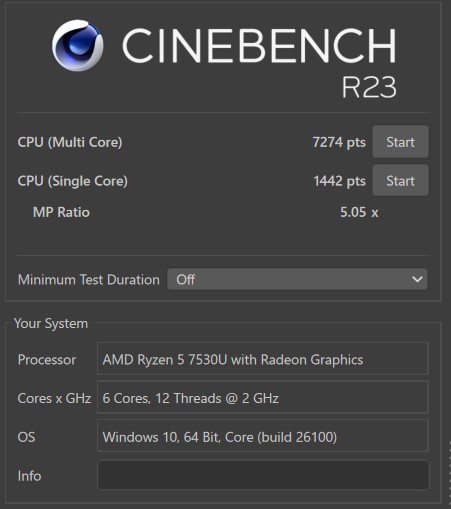
Task: Click the CINEBENCH title text
Action: pos(259,46)
